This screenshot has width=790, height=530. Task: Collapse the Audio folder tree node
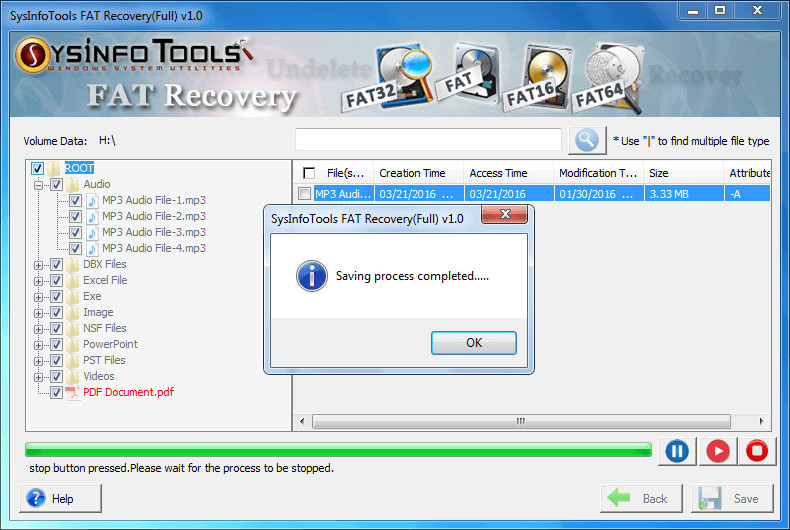click(x=38, y=185)
